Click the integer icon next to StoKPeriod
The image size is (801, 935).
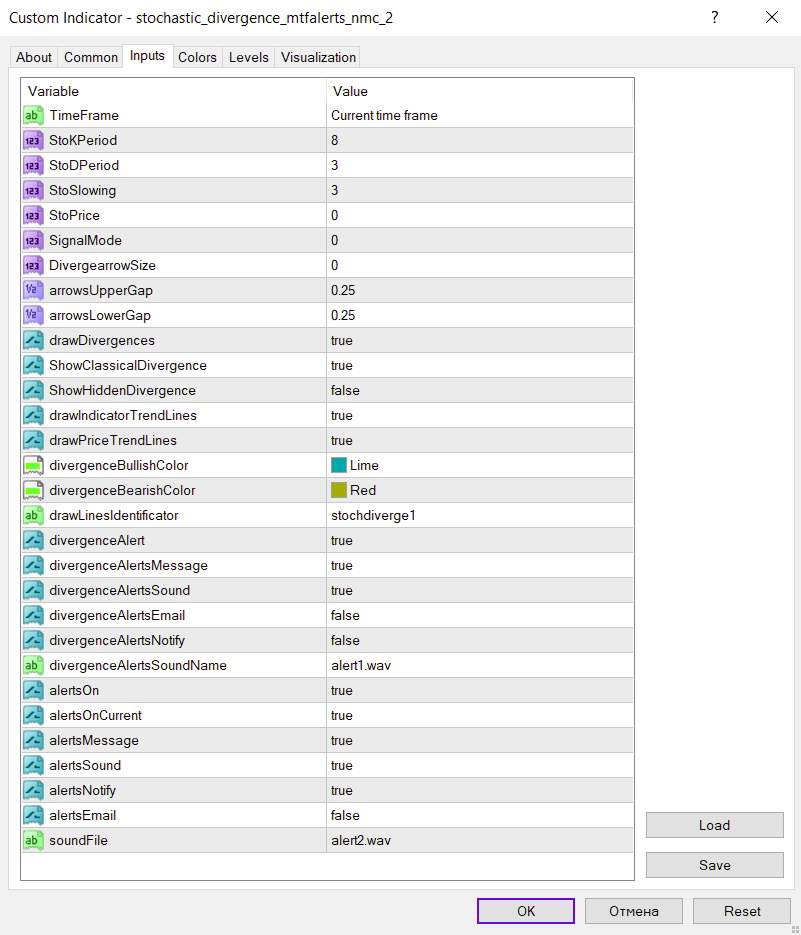[33, 140]
